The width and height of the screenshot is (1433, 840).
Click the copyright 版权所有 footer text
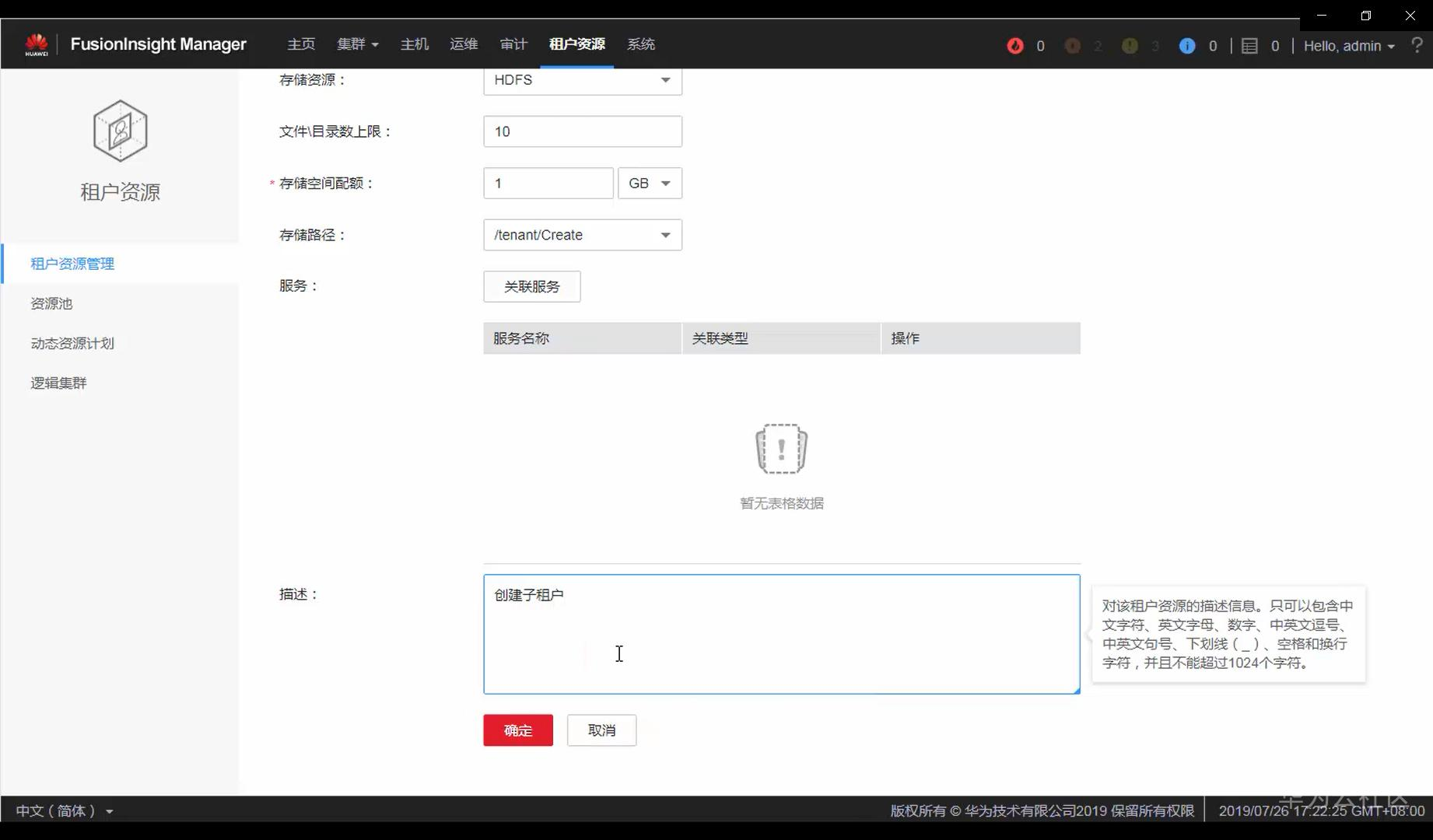pos(1042,810)
